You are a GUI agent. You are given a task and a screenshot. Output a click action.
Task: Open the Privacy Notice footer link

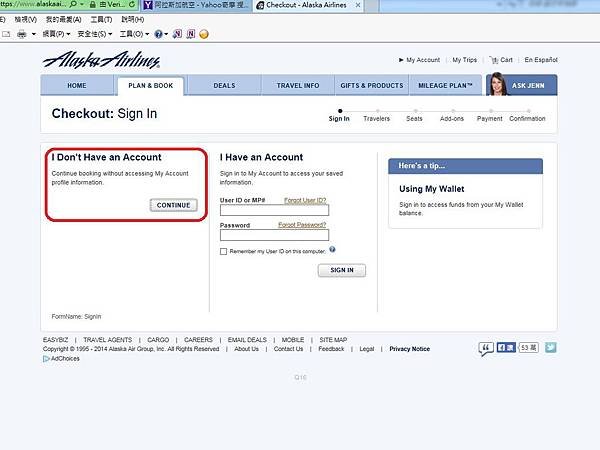[409, 349]
